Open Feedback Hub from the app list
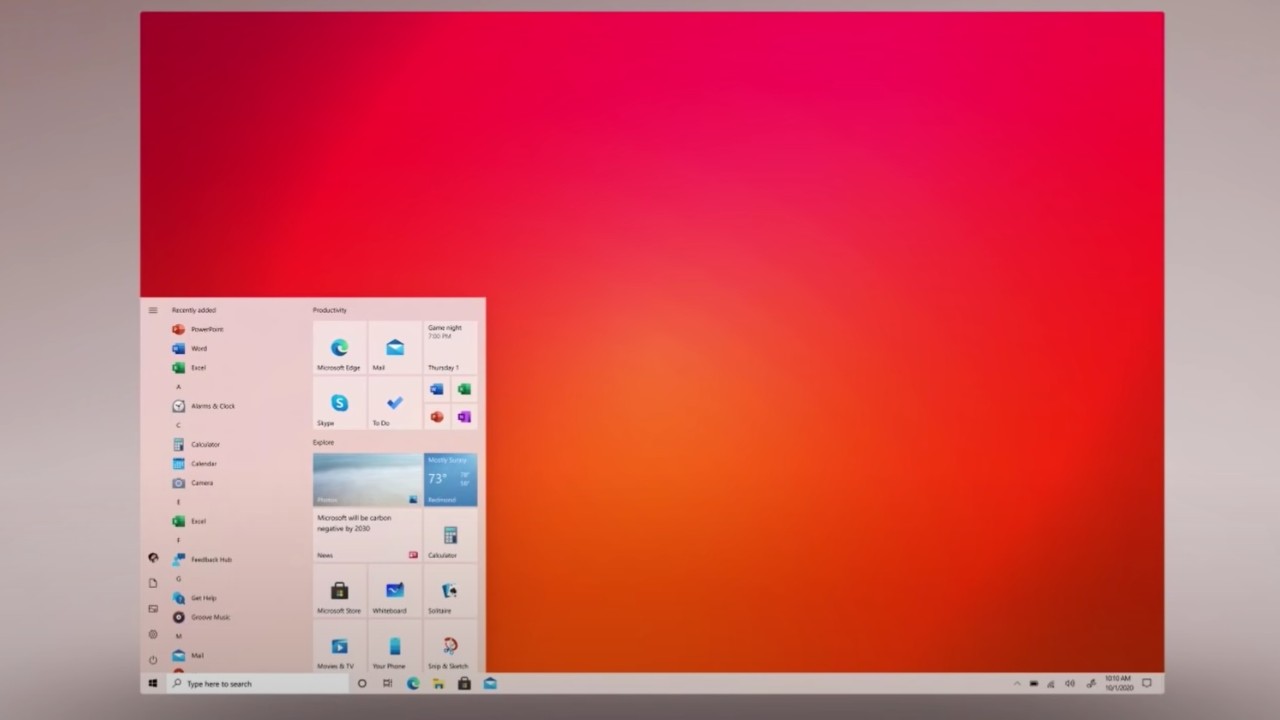The height and width of the screenshot is (720, 1280). pyautogui.click(x=210, y=560)
